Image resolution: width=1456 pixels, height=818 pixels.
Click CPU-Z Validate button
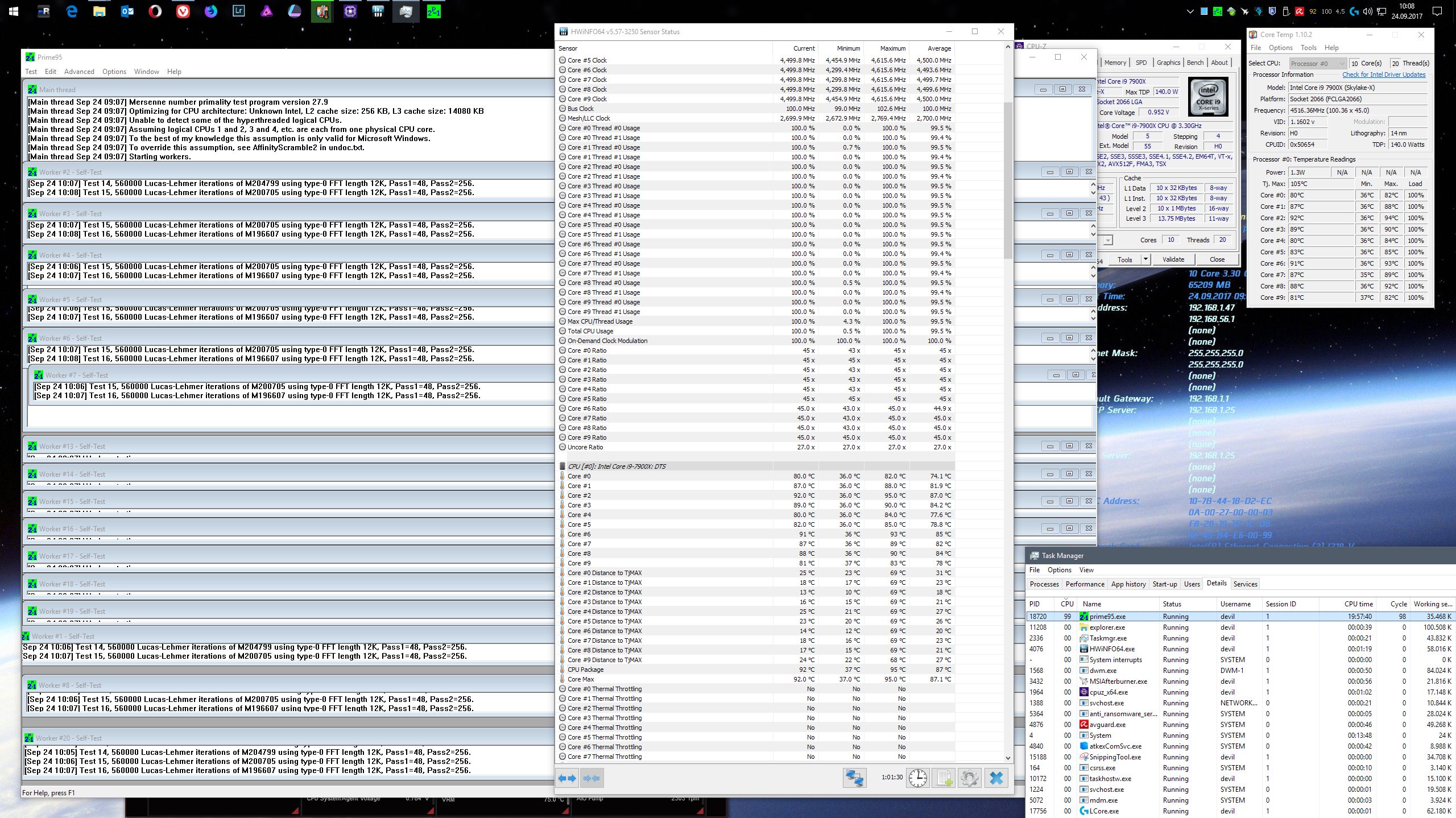(1173, 259)
